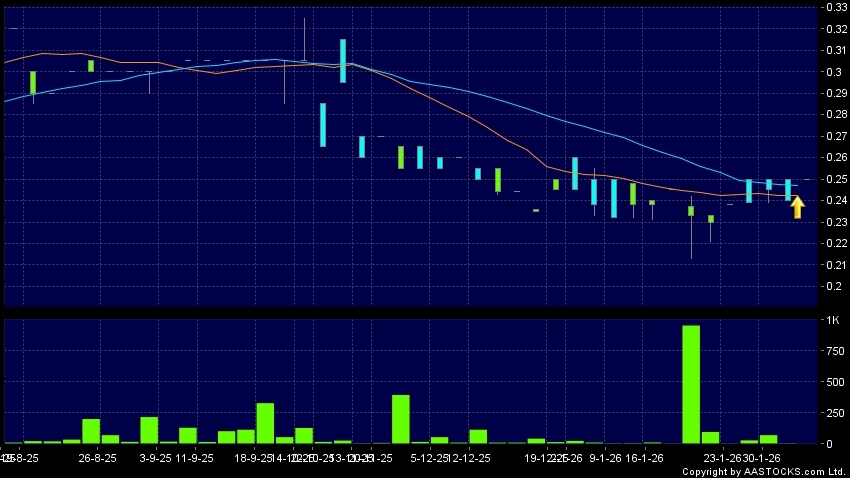Select the 26-8-25 date label
This screenshot has width=850, height=478.
coord(99,458)
